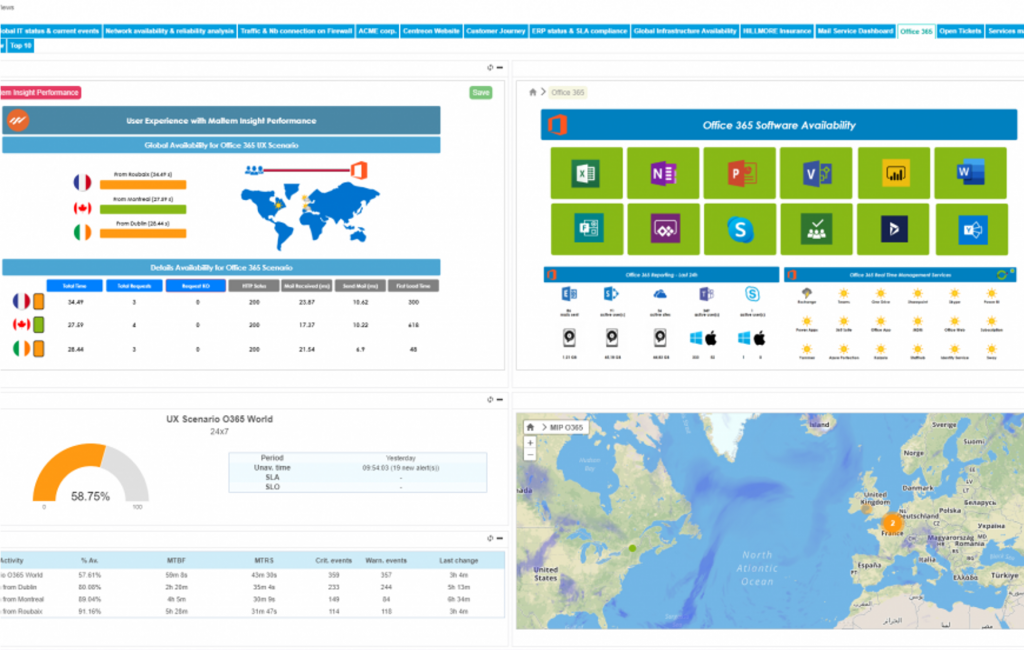The height and width of the screenshot is (650, 1024).
Task: Click the green map marker in North America
Action: (632, 548)
